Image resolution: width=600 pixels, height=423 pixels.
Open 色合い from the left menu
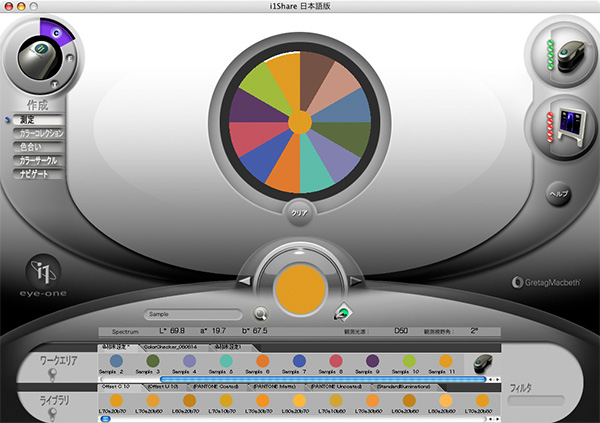pyautogui.click(x=38, y=147)
